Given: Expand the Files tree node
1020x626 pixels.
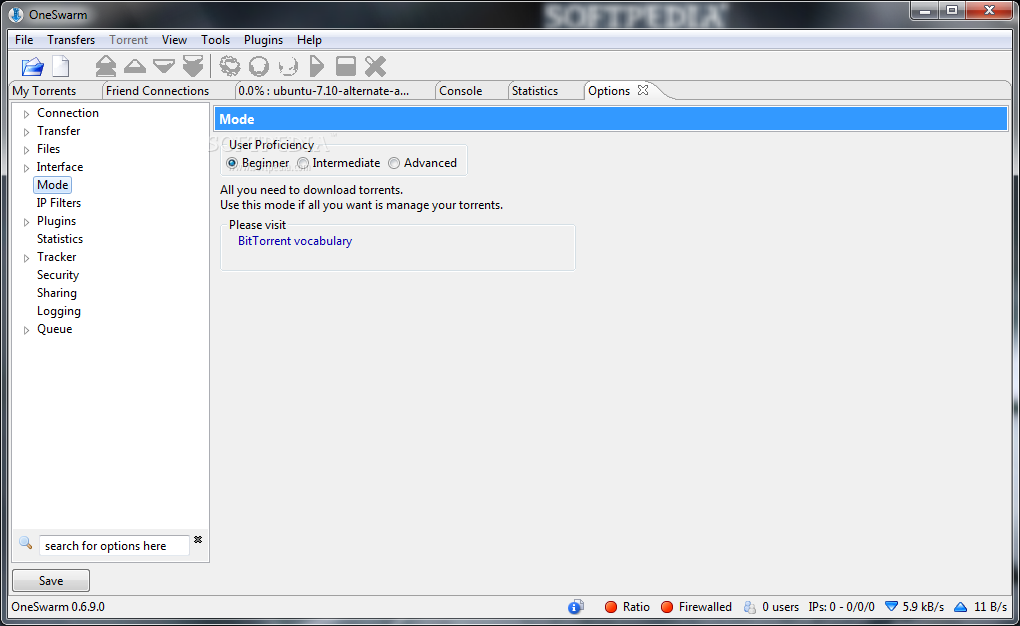Looking at the screenshot, I should tap(27, 150).
